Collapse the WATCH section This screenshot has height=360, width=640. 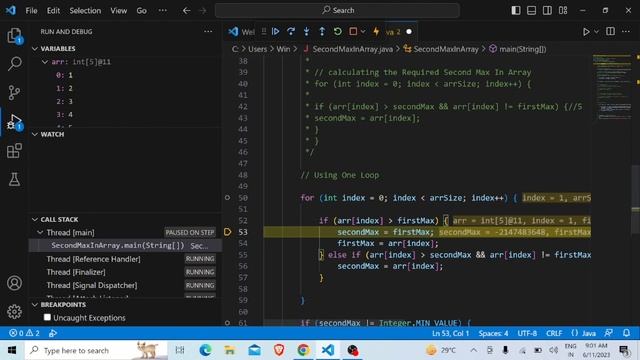[35, 134]
